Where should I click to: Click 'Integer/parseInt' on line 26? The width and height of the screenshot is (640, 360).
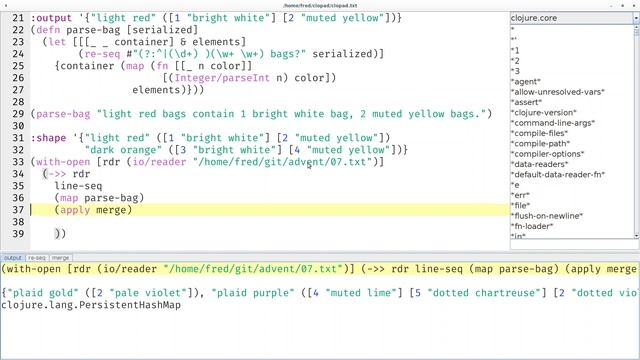coord(222,78)
